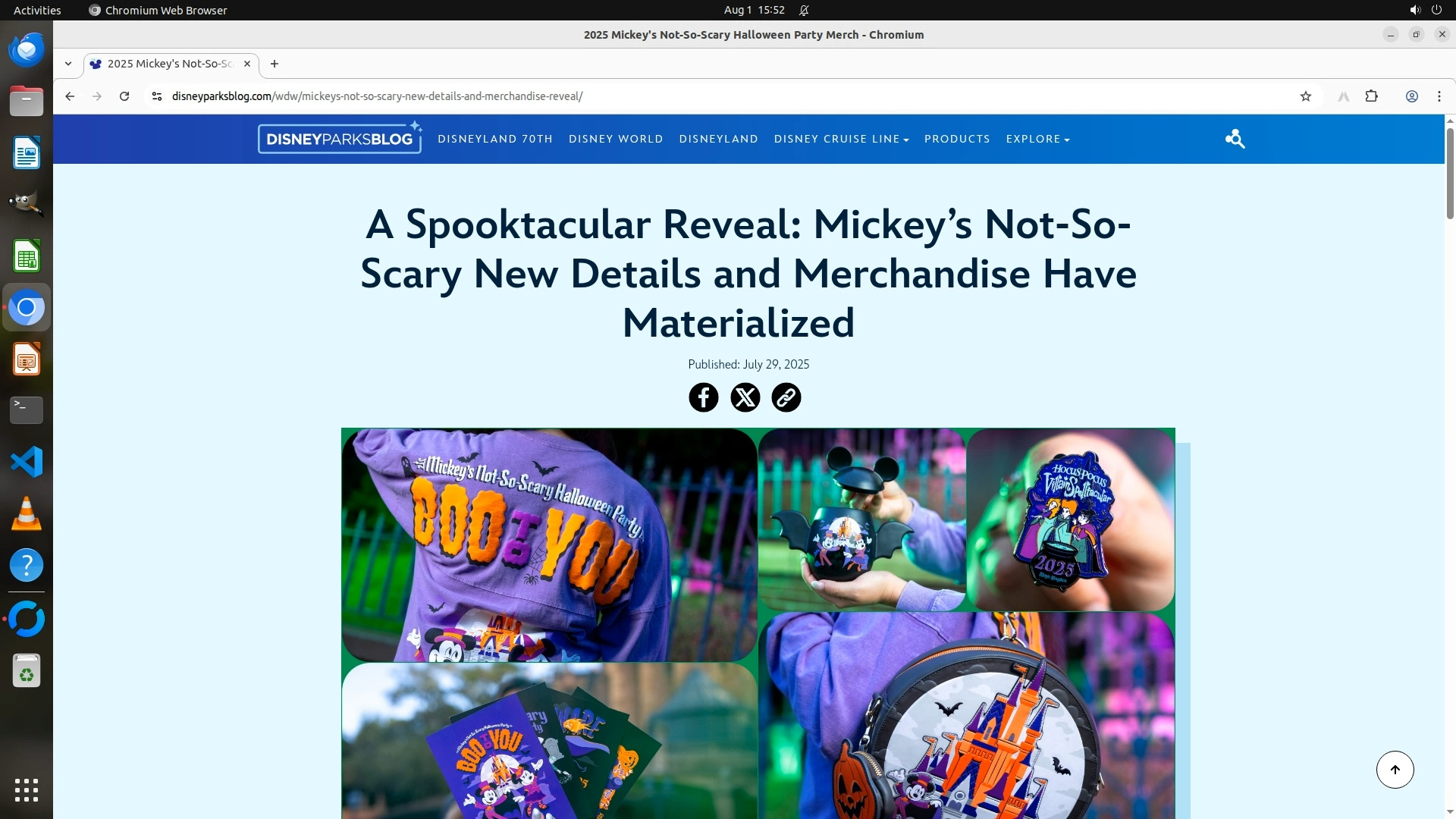1456x819 pixels.
Task: Click the Disney Parks Blog logo
Action: point(340,138)
